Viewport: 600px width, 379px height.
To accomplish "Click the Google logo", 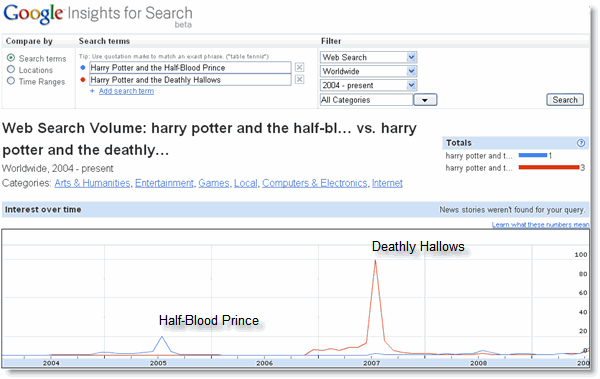I will pos(33,14).
